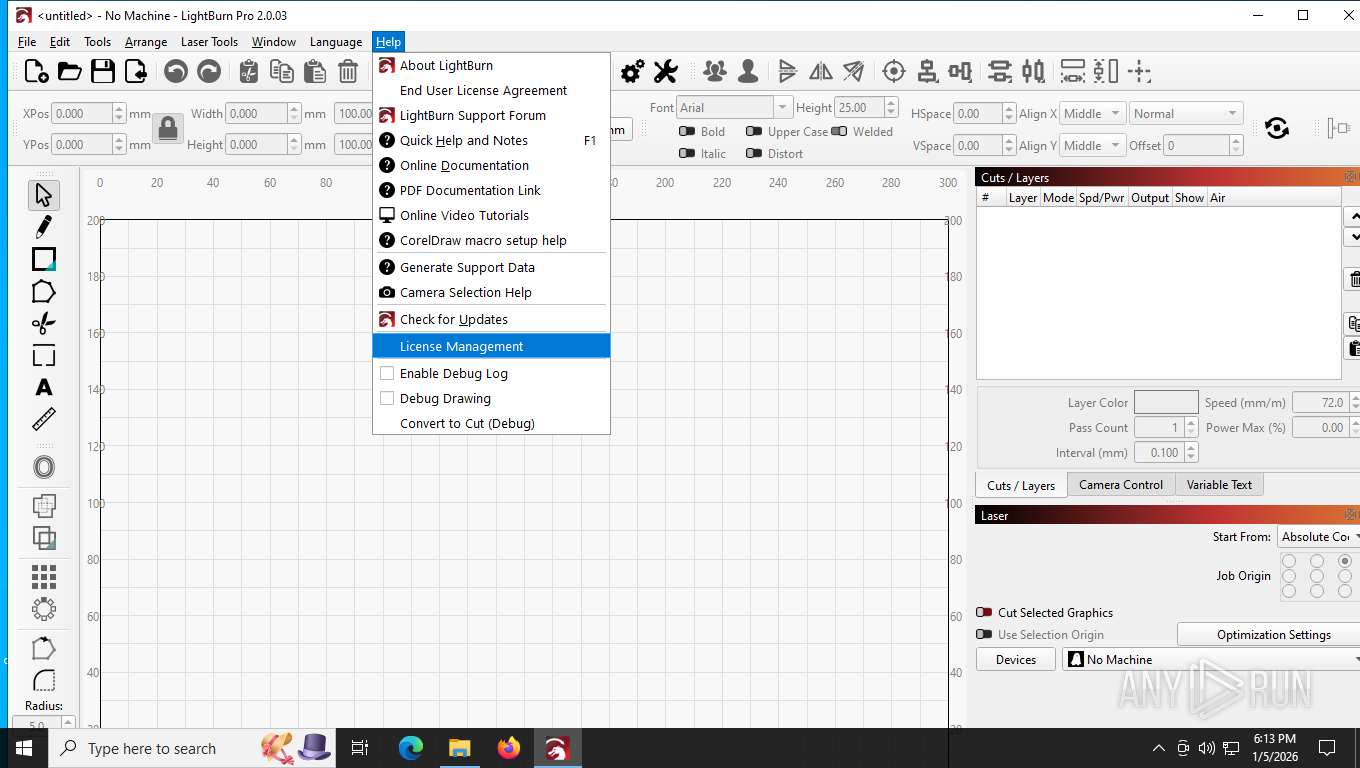Select the Polygon tool
Viewport: 1360px width, 768px height.
pos(43,291)
